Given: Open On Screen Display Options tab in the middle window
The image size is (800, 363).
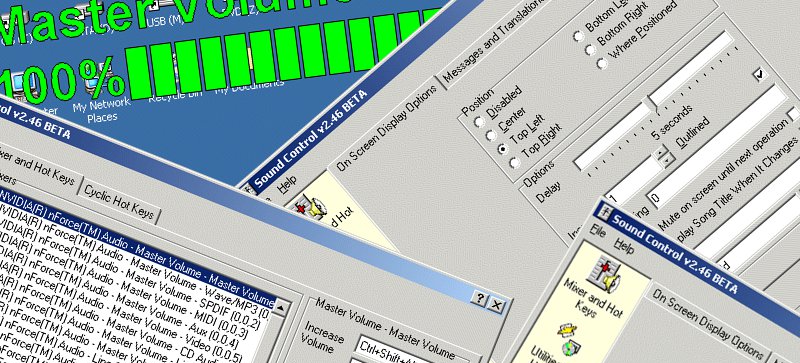Looking at the screenshot, I should tap(386, 128).
